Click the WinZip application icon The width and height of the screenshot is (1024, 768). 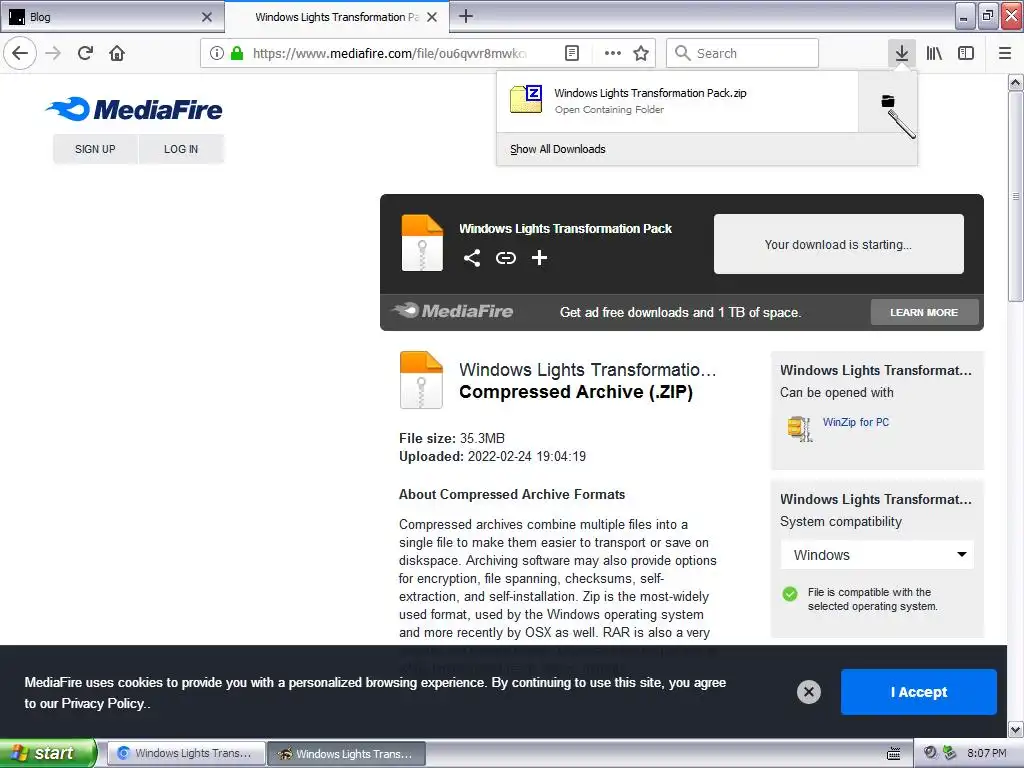coord(800,428)
